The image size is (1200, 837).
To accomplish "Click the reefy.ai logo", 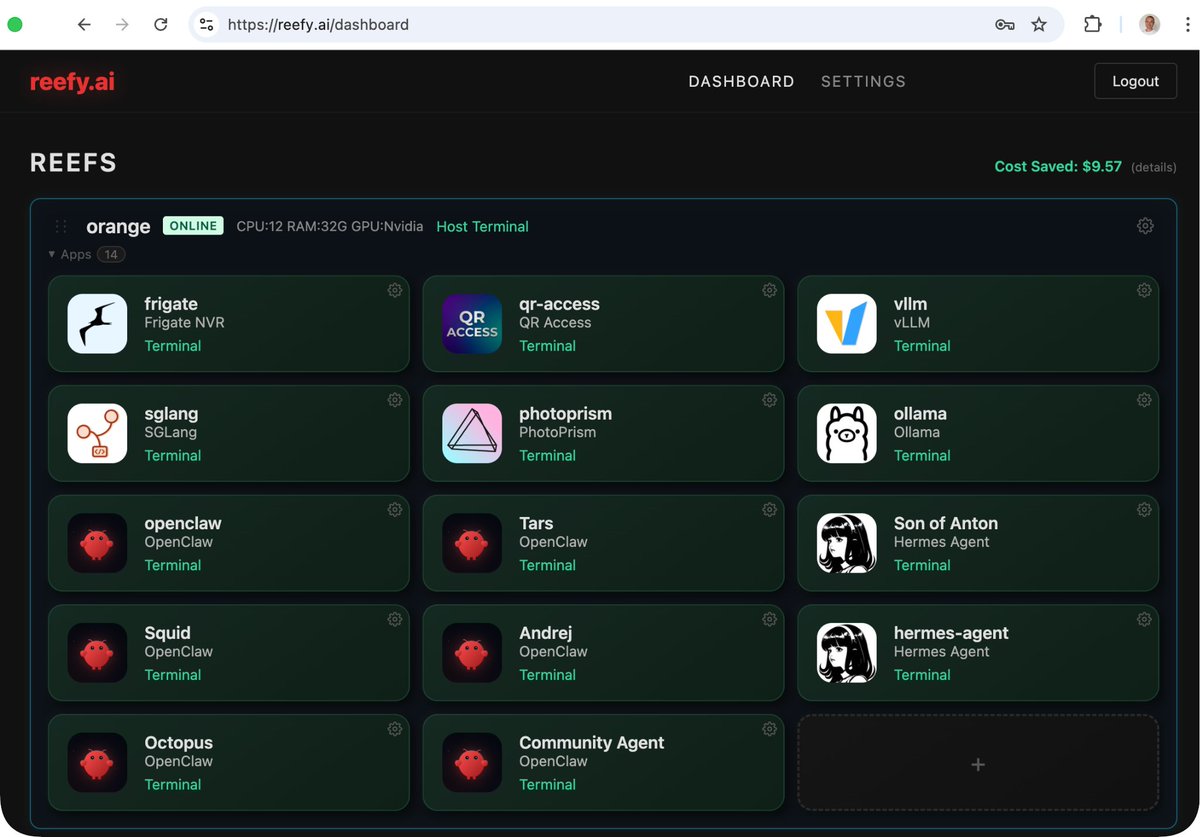I will (72, 82).
